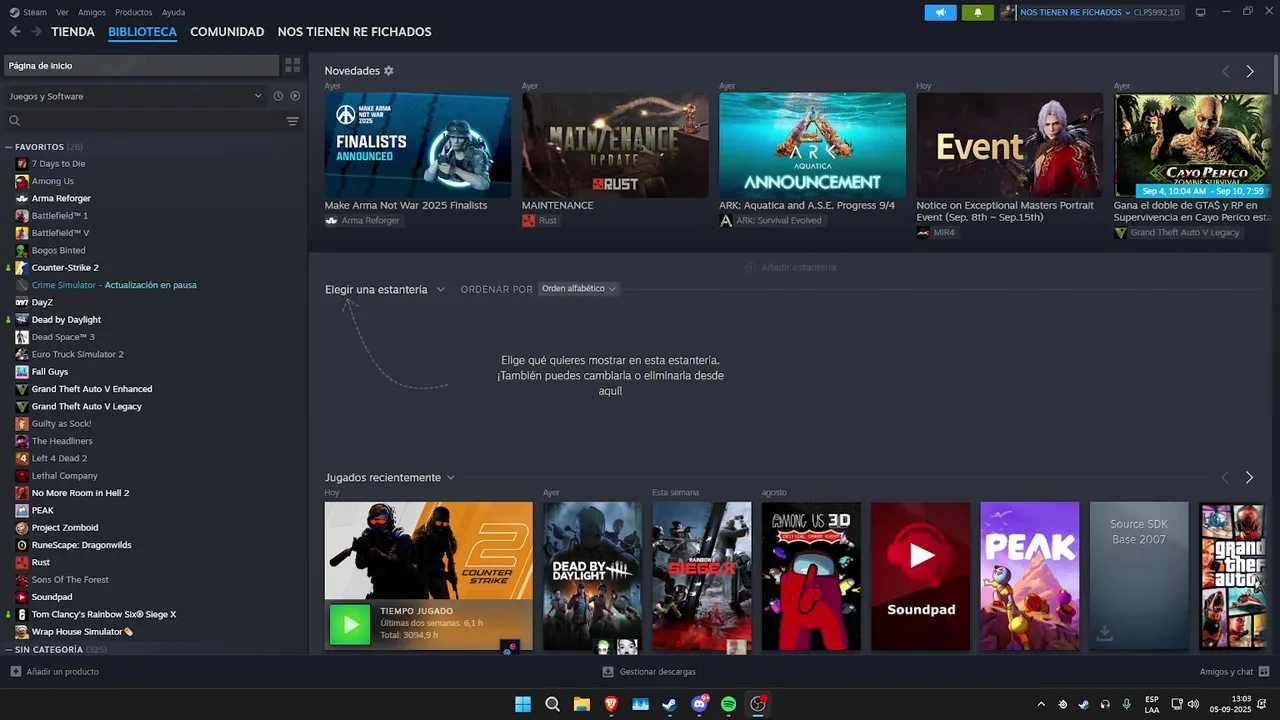Click Añadir estantería
Viewport: 1280px width, 720px height.
(790, 267)
